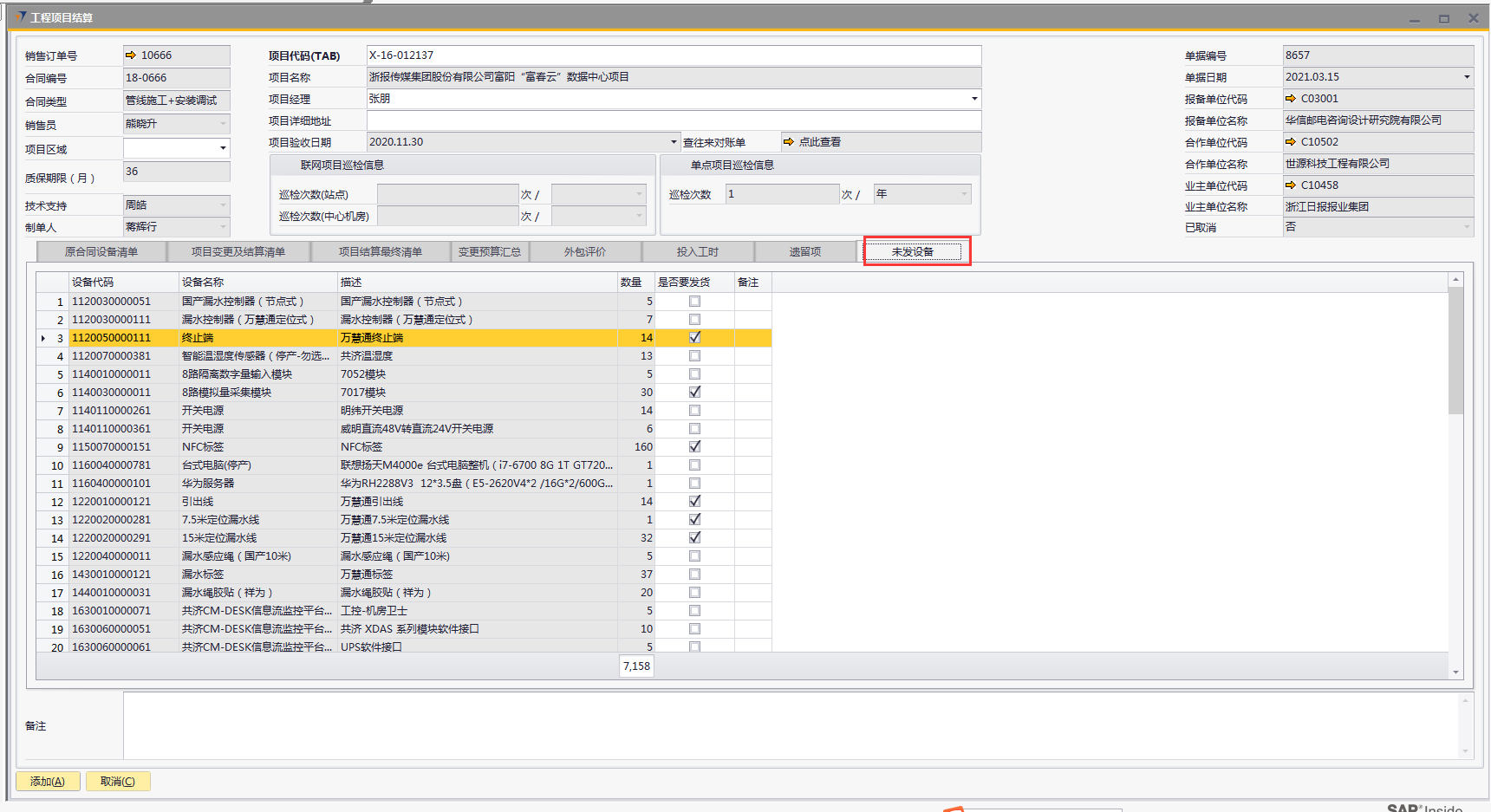Screen dimensions: 1491x812
Task: Uncheck the shipping checkbox for 终止端 row
Action: click(694, 338)
